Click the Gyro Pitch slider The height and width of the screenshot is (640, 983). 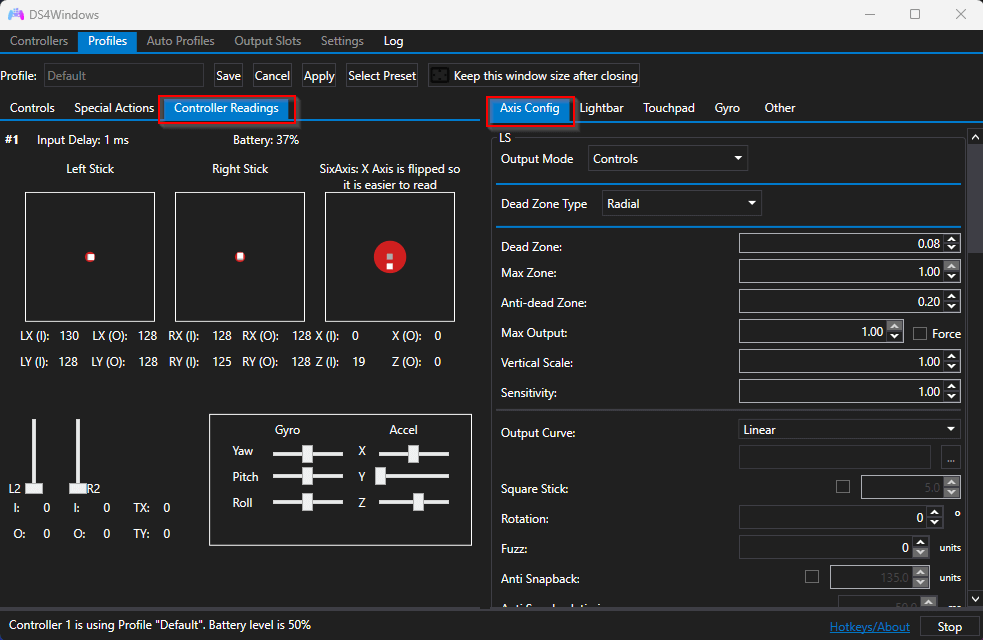[x=308, y=476]
